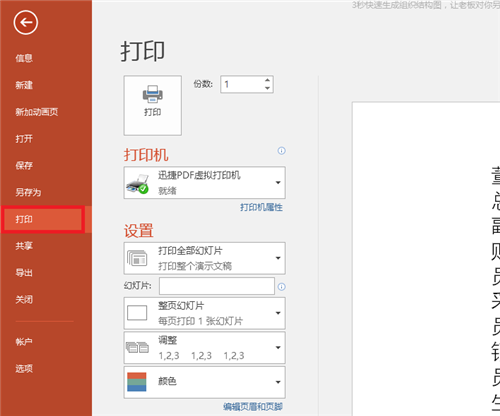Open the 迅捷PDF虚拟打印机 printer dropdown
This screenshot has width=500, height=416.
point(205,183)
